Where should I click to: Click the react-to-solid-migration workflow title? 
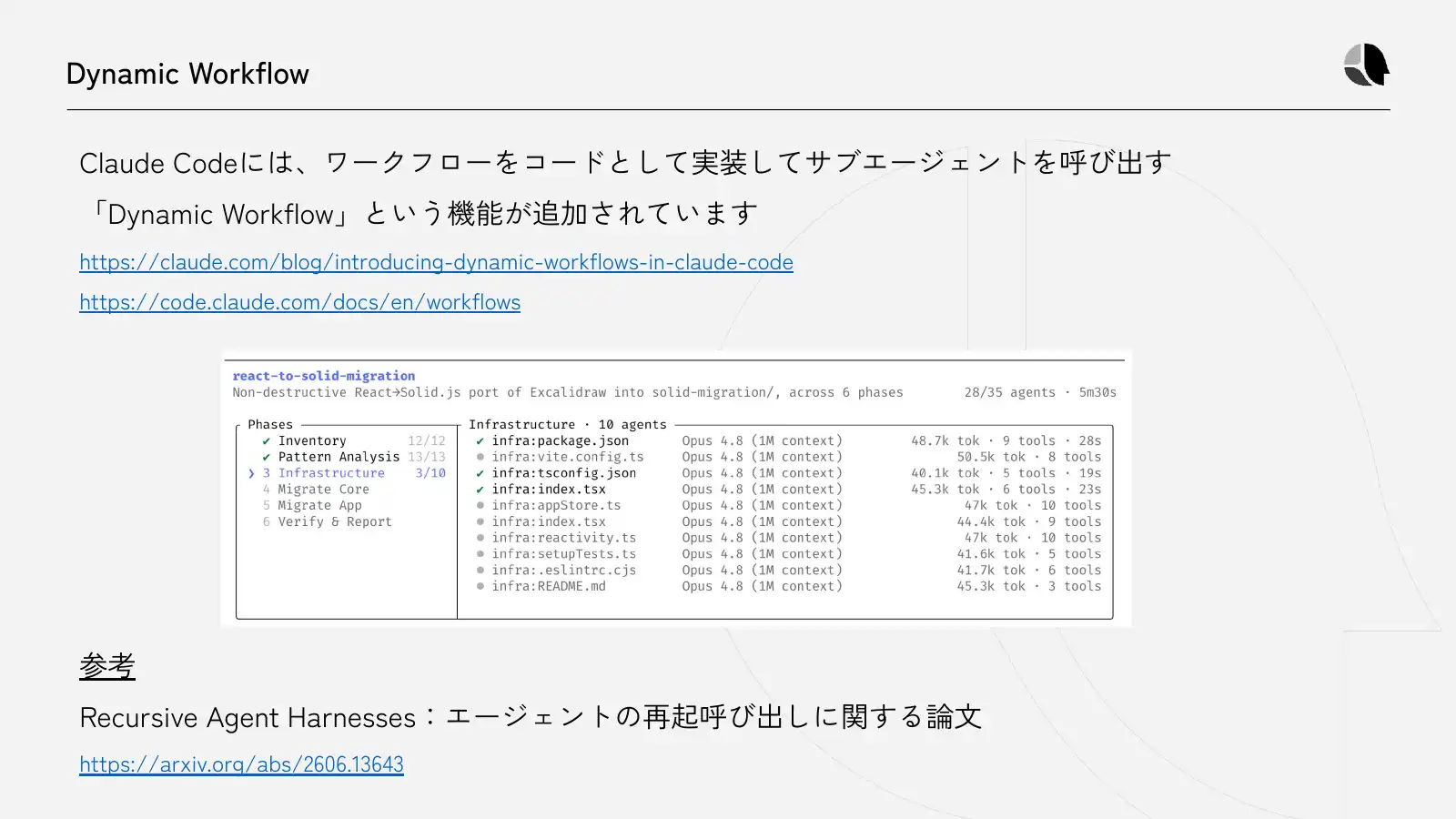pos(323,376)
